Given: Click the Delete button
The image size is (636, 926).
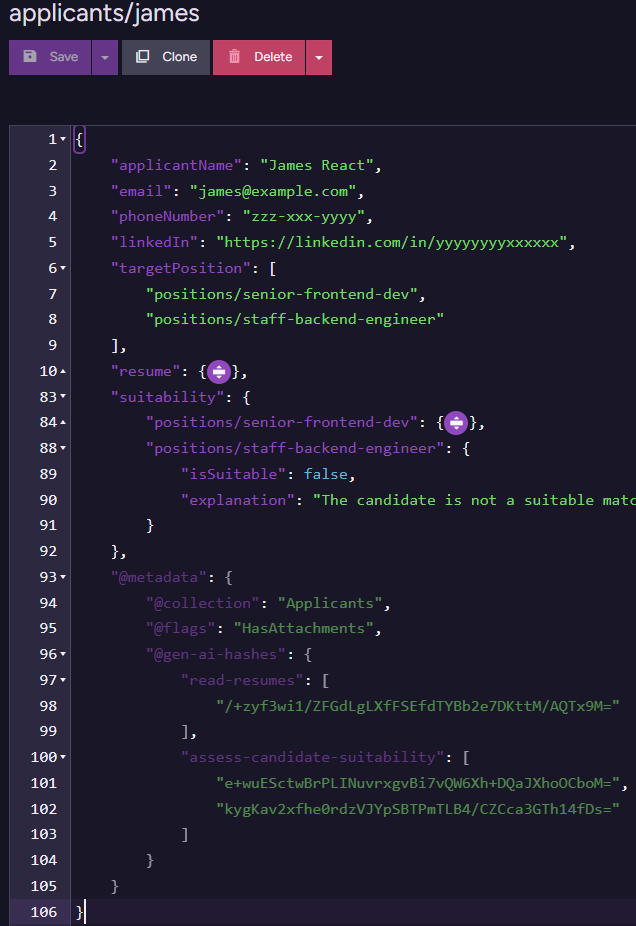Looking at the screenshot, I should 258,57.
